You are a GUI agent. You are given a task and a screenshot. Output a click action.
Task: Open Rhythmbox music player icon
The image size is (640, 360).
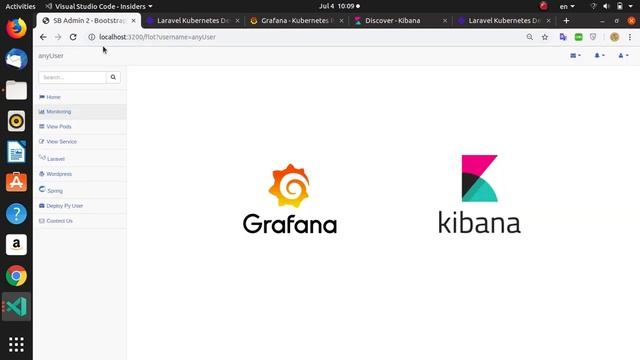(16, 121)
